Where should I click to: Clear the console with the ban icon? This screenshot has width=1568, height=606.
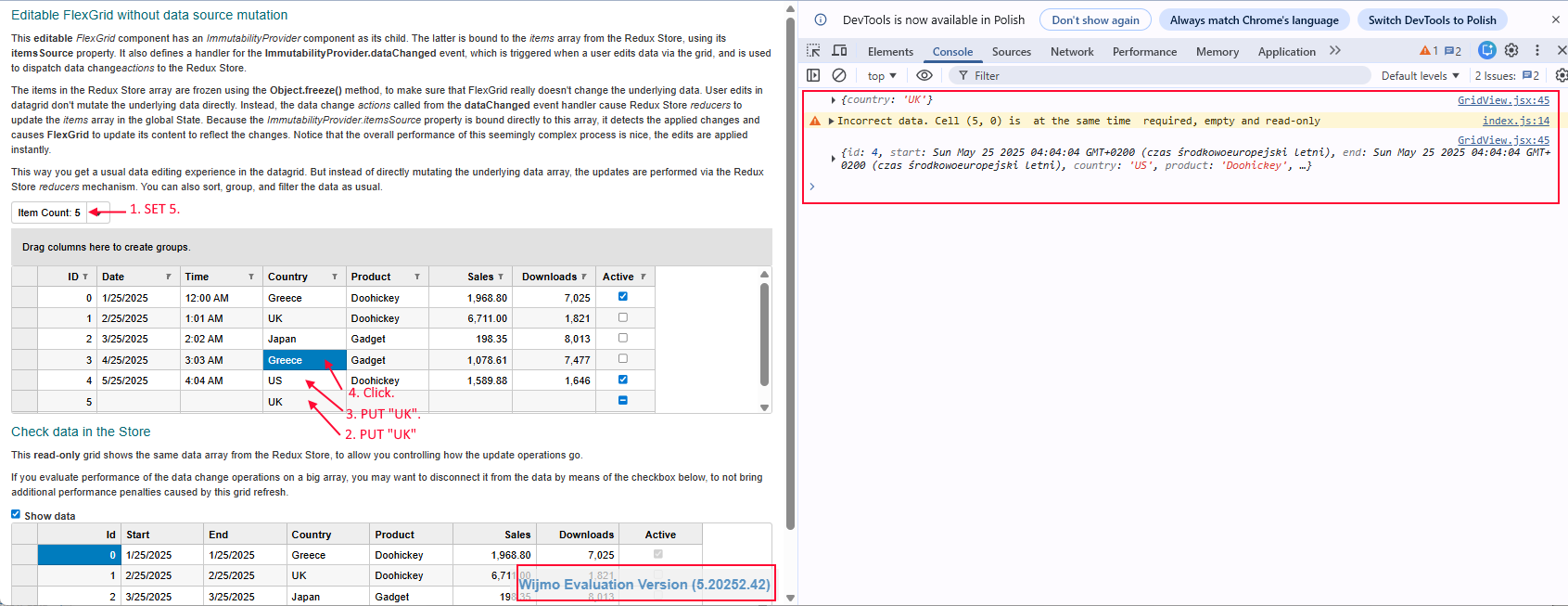(x=839, y=75)
